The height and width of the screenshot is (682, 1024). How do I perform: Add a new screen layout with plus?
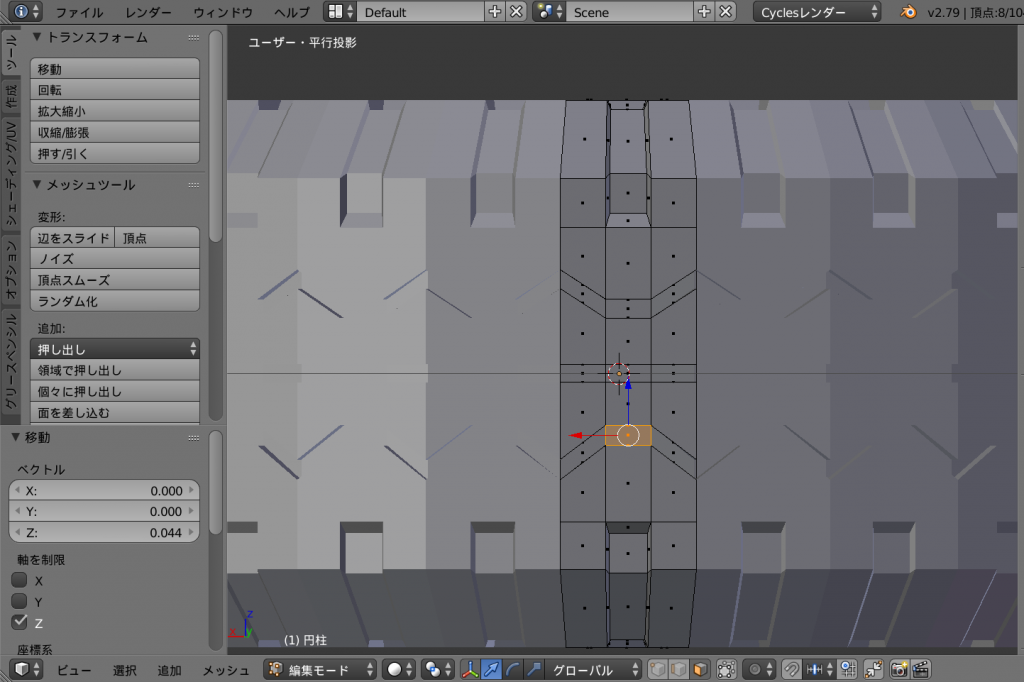pos(494,12)
